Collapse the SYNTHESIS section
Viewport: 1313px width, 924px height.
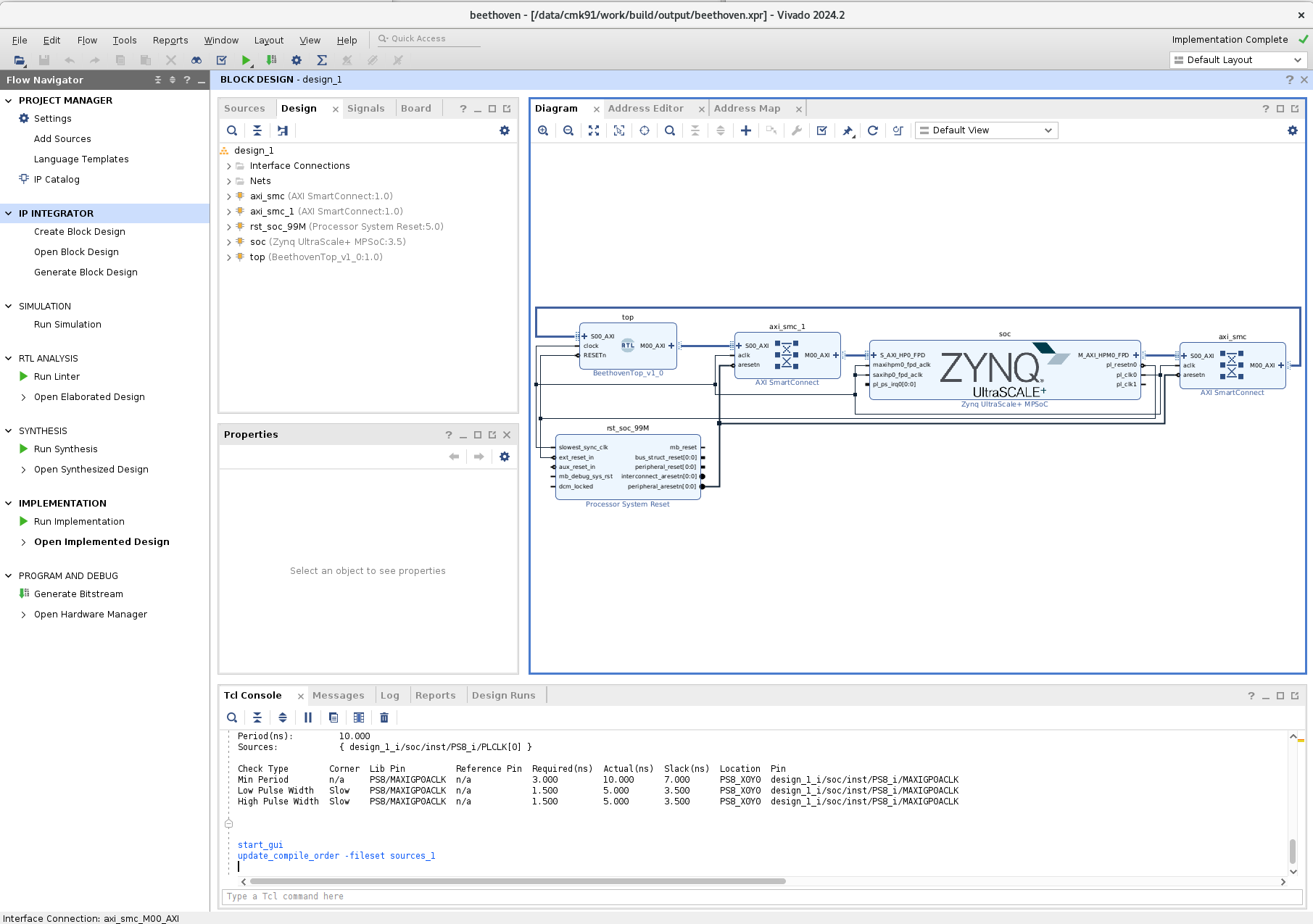tap(9, 431)
